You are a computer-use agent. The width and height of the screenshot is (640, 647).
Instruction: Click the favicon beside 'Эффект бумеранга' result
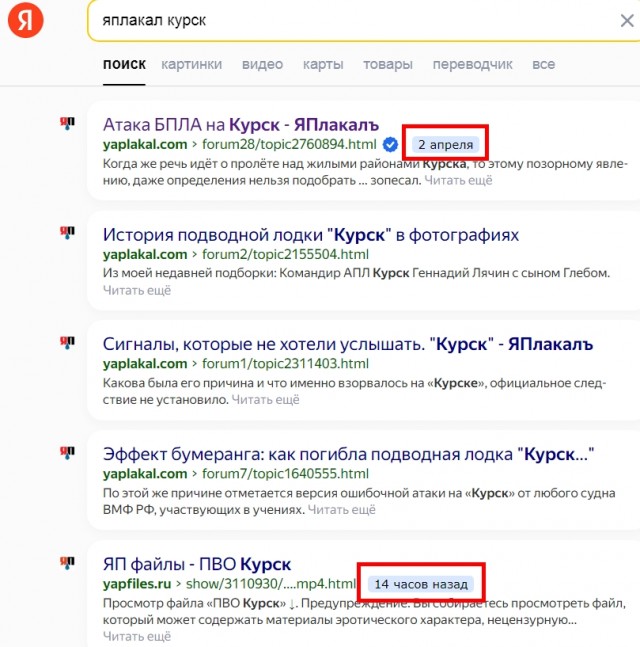tap(67, 452)
